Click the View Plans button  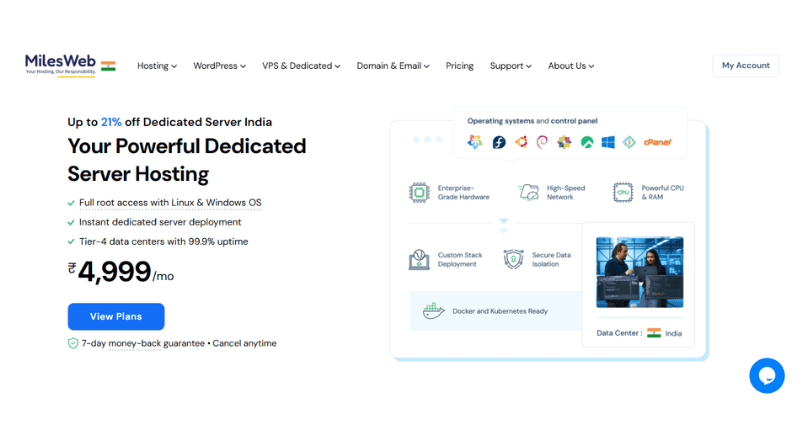[x=116, y=316]
